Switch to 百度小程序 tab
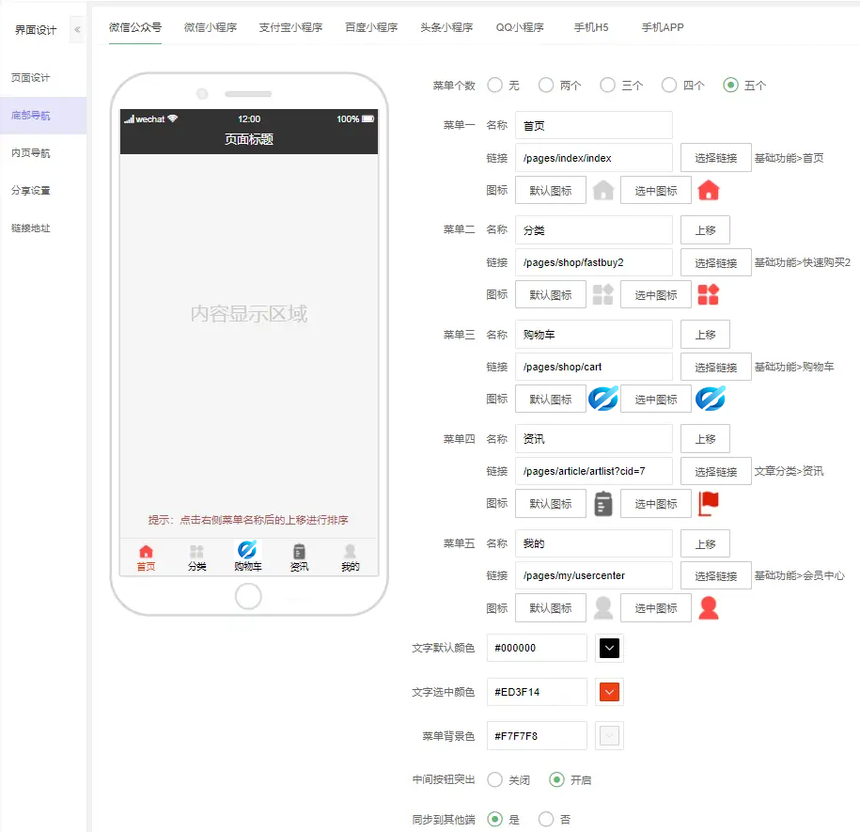 point(371,27)
